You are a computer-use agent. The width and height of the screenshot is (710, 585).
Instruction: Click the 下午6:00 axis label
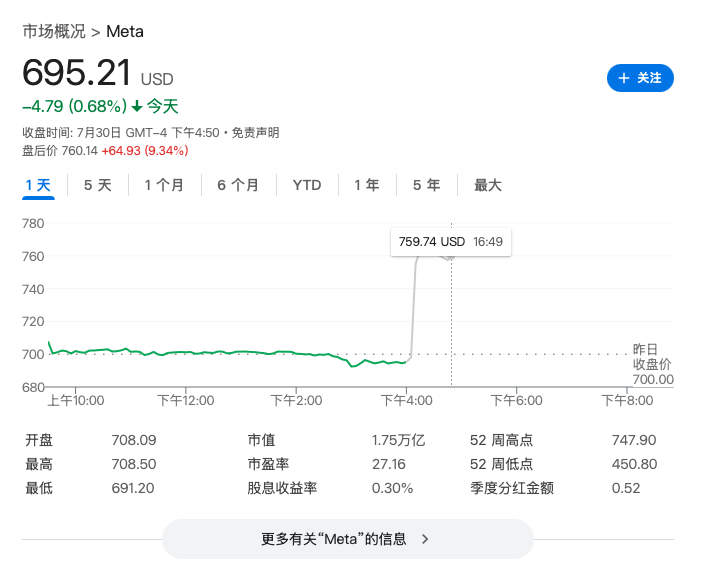tap(517, 401)
